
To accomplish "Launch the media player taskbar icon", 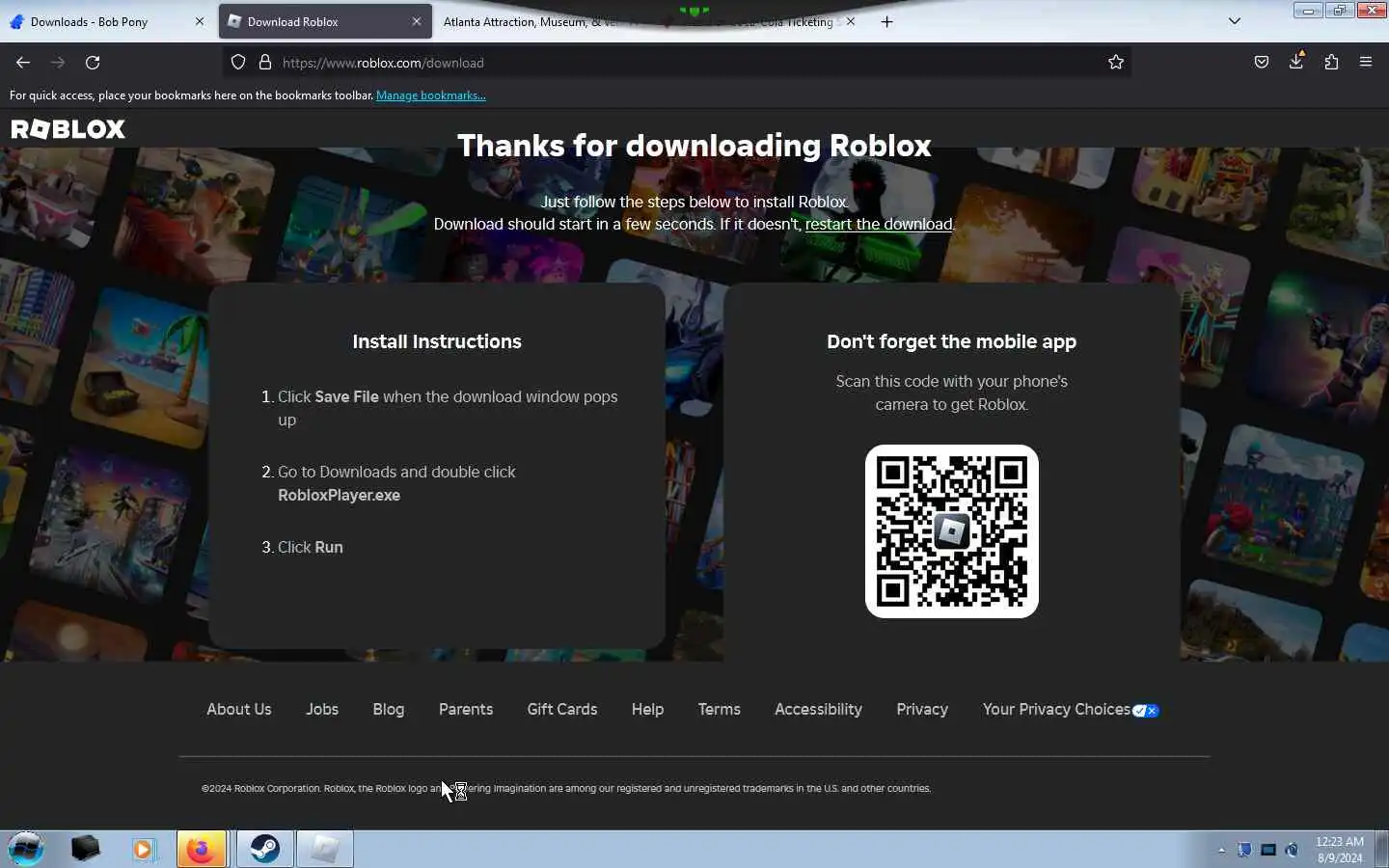I will (144, 849).
